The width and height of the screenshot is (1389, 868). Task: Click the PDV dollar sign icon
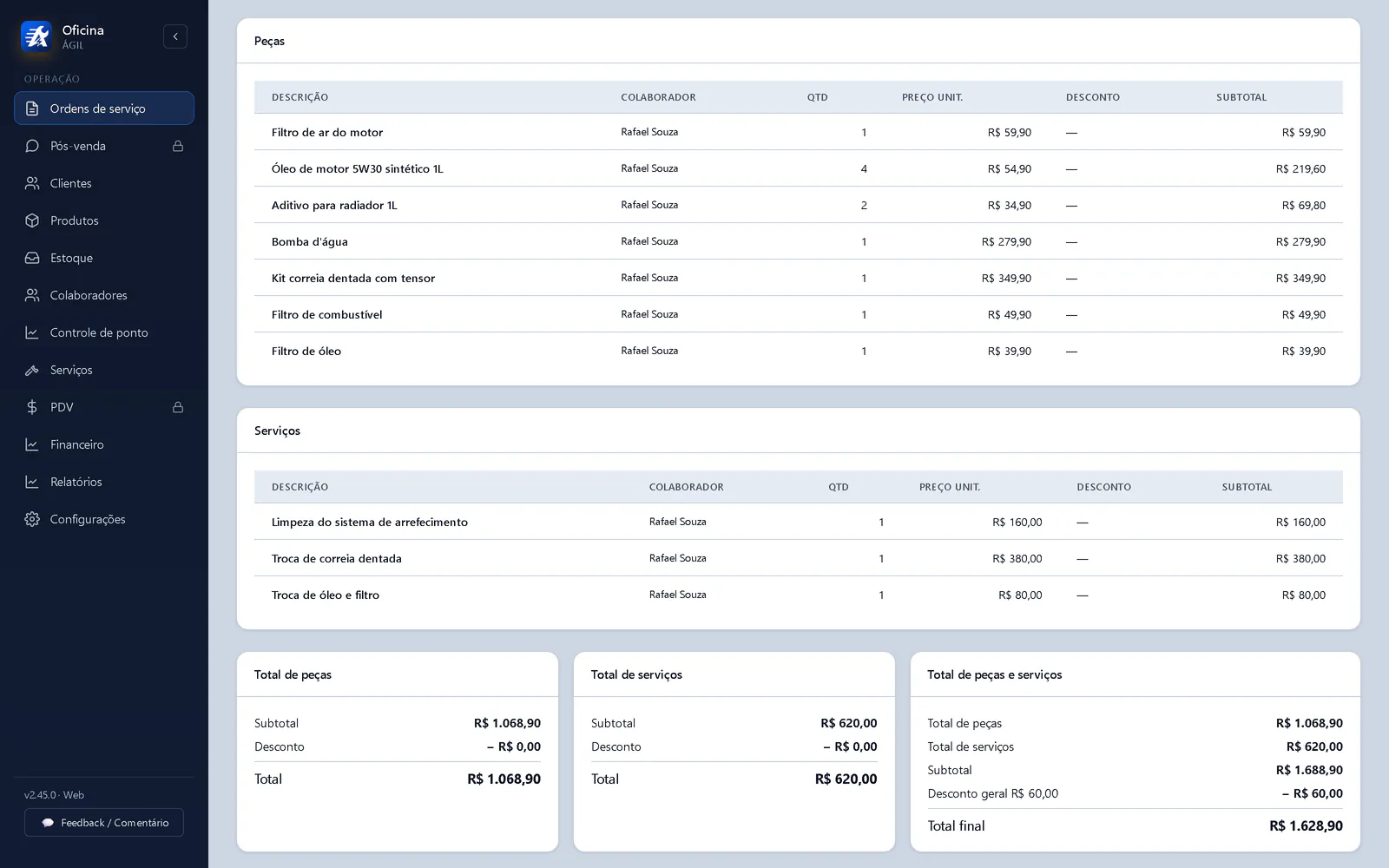pyautogui.click(x=32, y=407)
